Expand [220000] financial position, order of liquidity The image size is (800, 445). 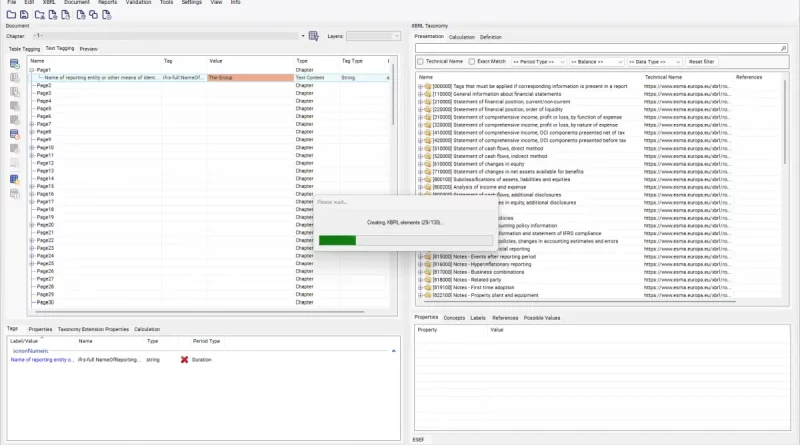[420, 109]
